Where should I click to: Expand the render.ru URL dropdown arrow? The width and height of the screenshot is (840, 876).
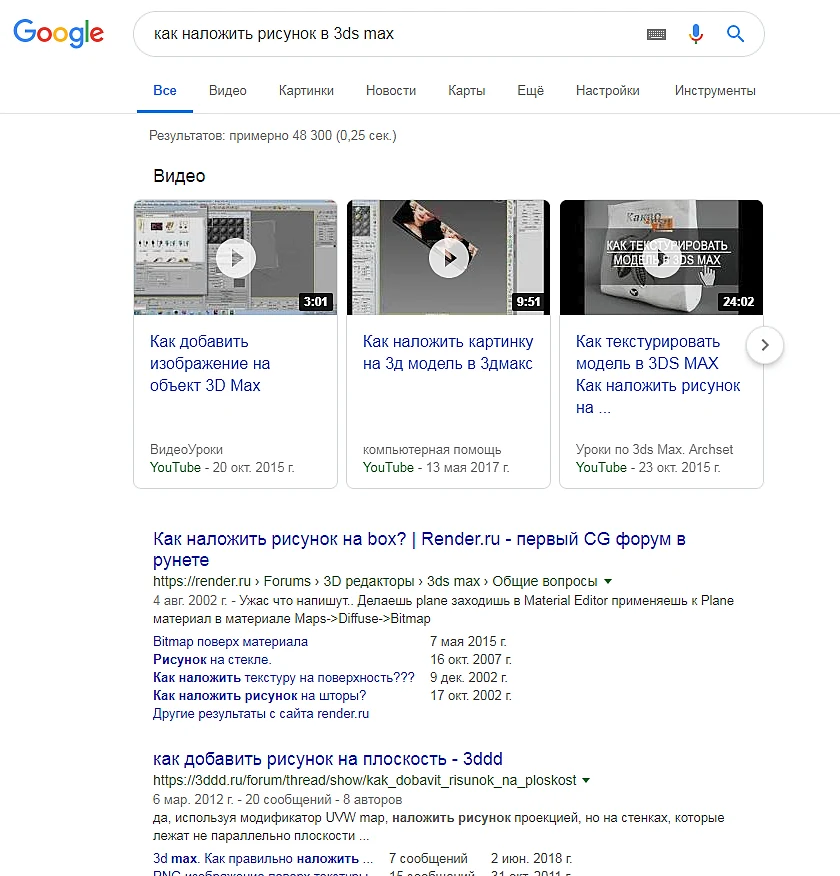tap(608, 582)
